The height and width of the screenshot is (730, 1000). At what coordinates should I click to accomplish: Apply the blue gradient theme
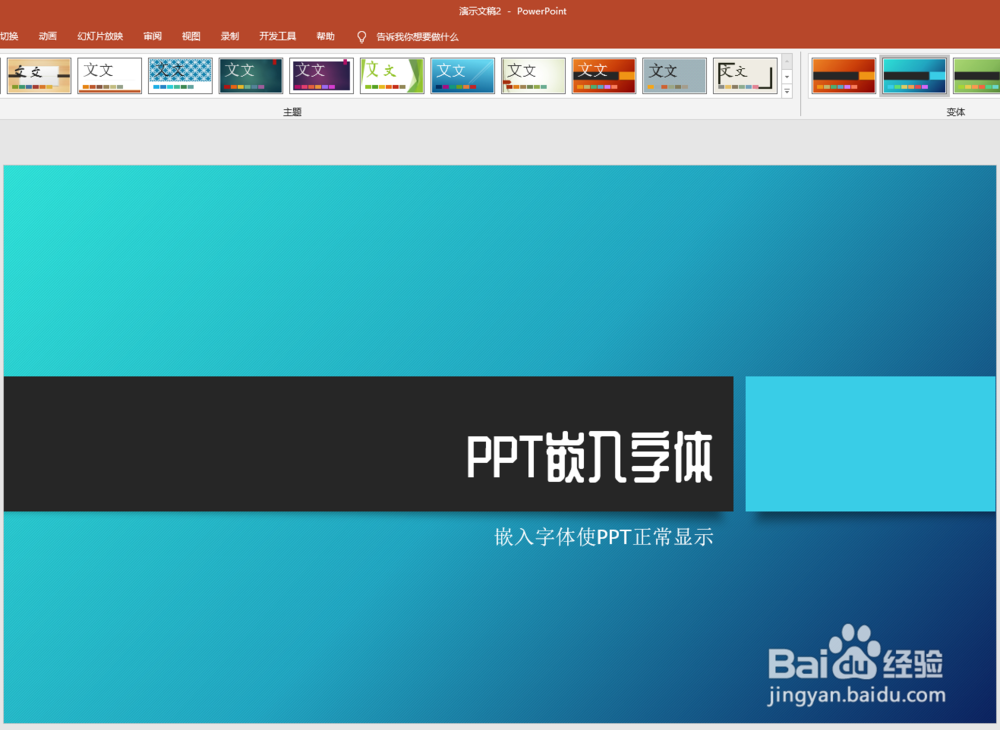[462, 75]
